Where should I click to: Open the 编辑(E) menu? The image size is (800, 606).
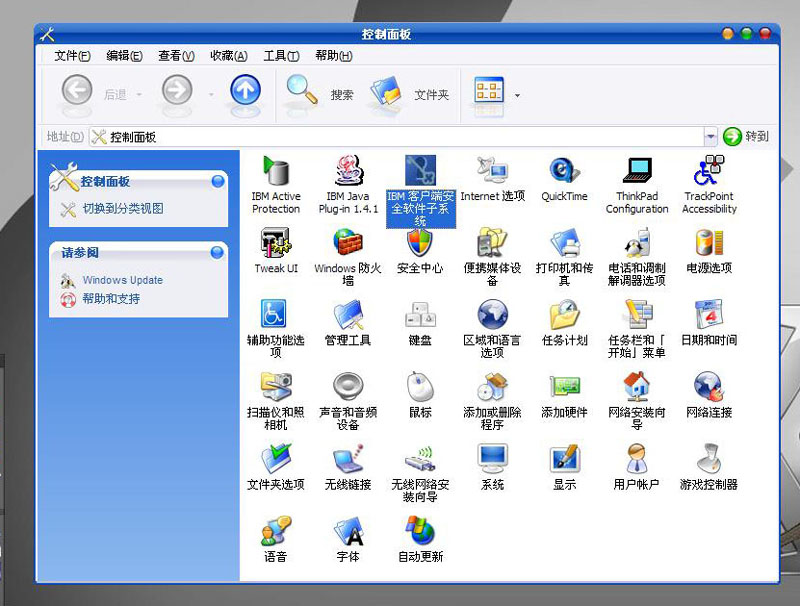124,56
